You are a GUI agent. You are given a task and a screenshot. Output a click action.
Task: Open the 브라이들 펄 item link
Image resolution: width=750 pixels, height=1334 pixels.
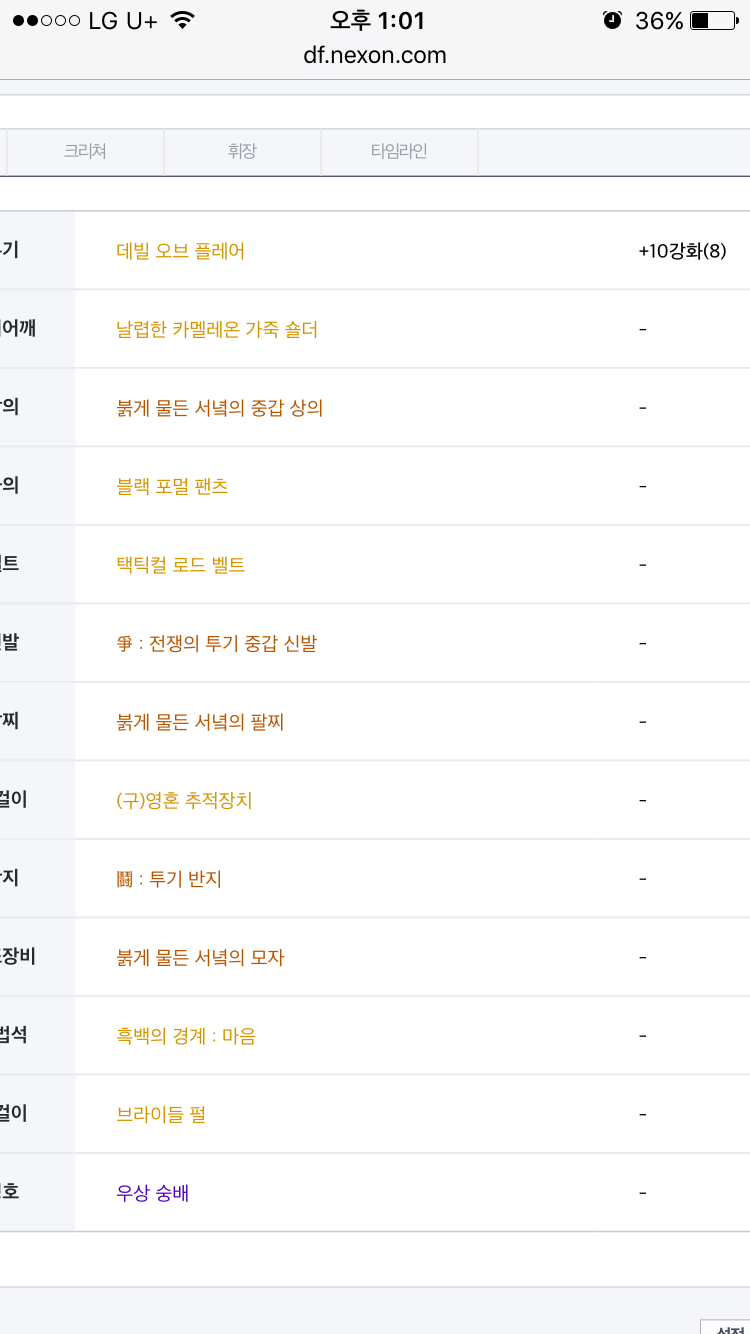[161, 1114]
